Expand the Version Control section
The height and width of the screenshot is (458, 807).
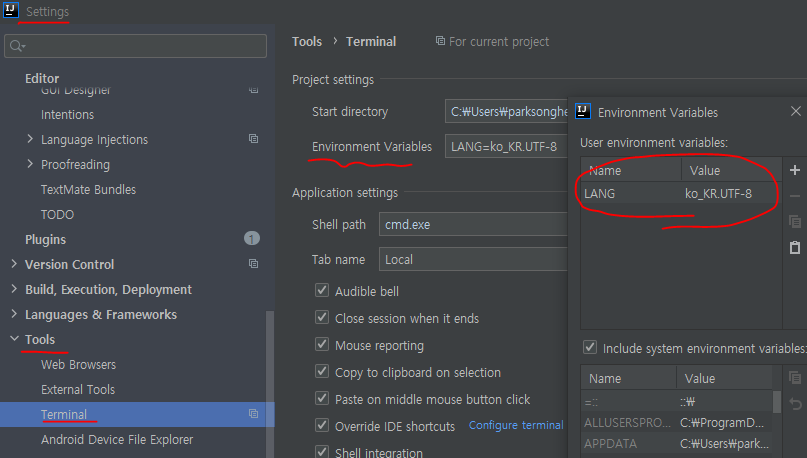tap(14, 263)
